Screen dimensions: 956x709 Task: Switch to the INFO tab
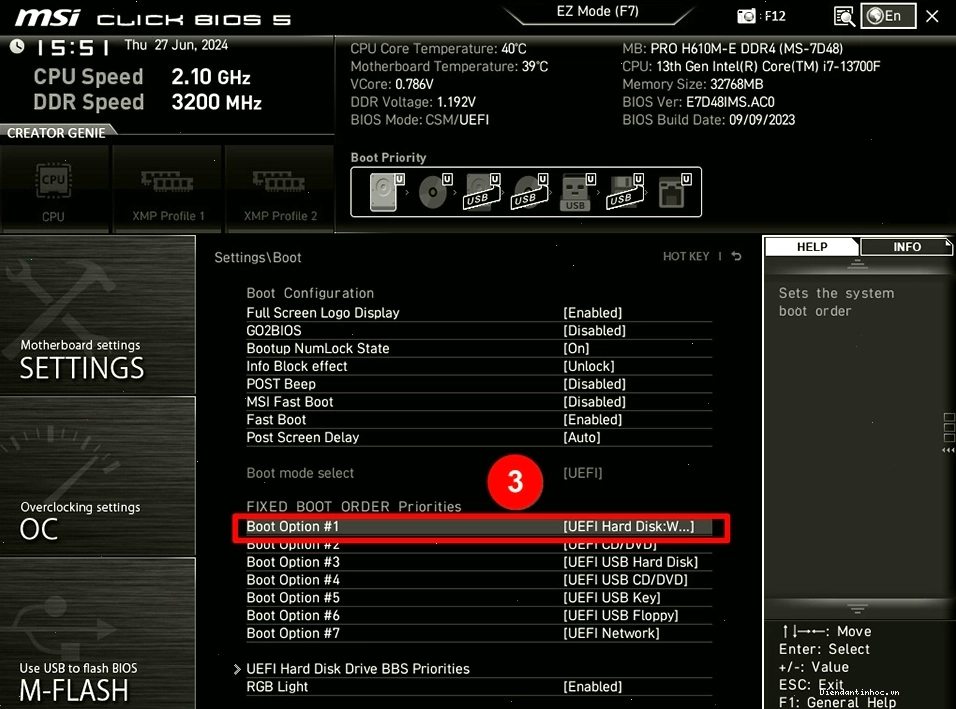pos(906,247)
